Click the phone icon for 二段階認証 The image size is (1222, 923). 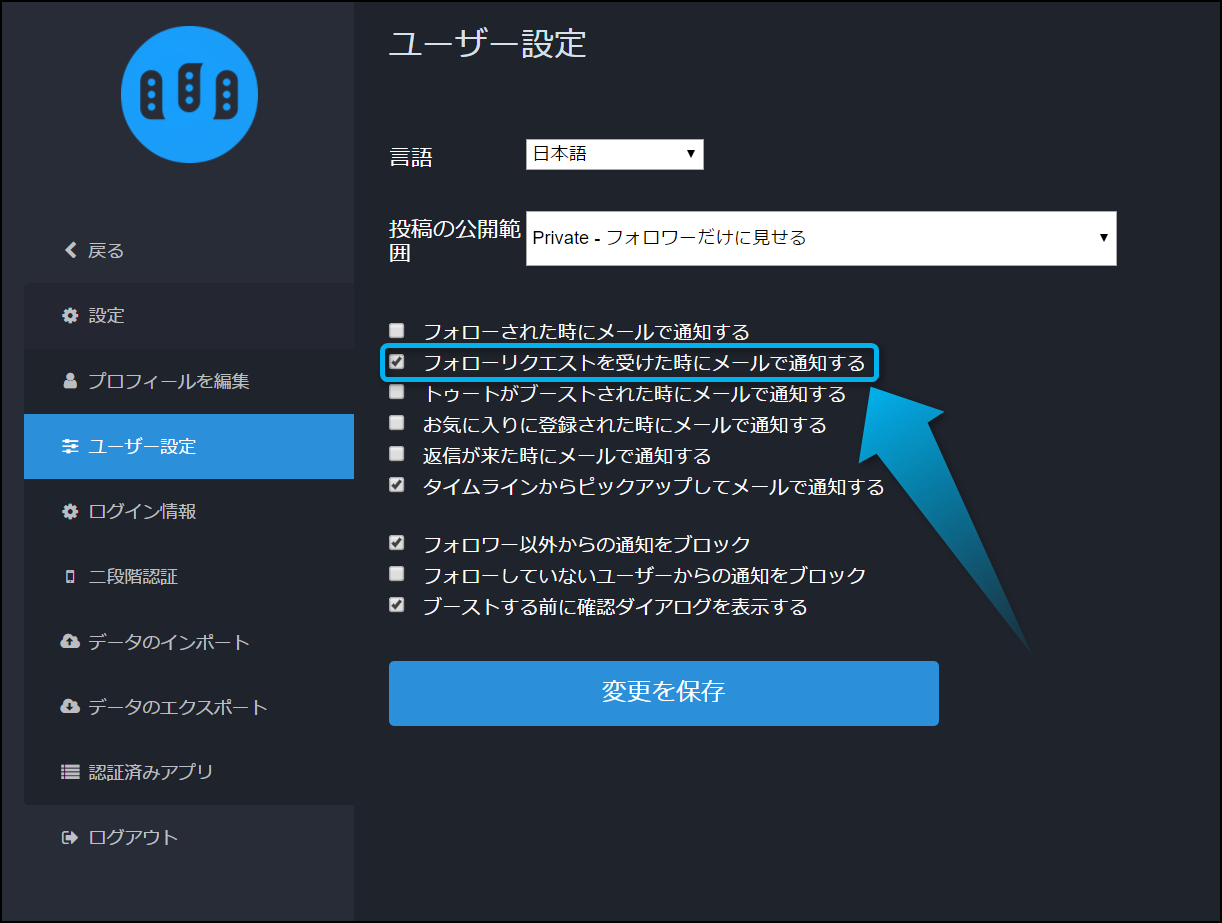(70, 577)
